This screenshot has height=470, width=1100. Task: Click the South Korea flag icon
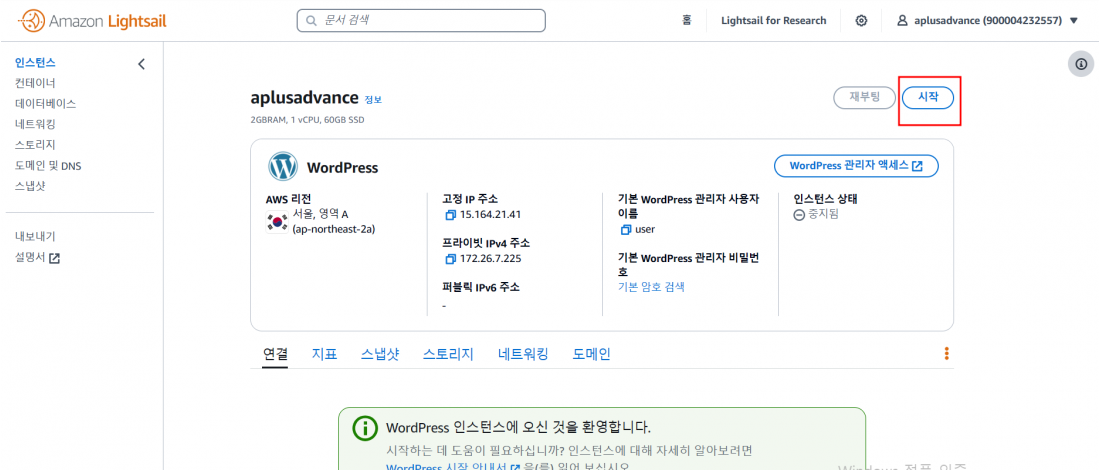[x=278, y=222]
